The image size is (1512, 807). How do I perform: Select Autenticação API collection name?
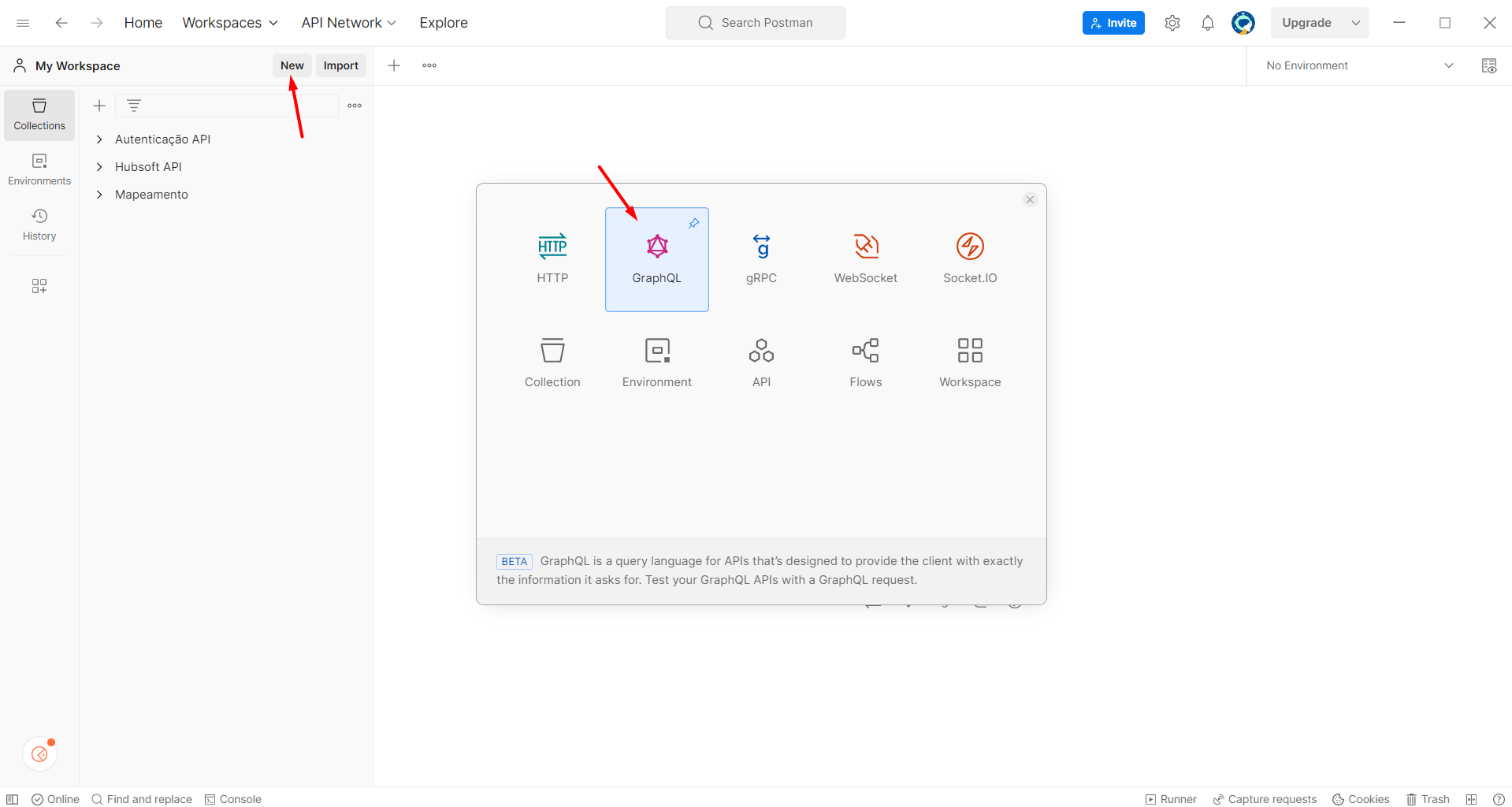(162, 139)
